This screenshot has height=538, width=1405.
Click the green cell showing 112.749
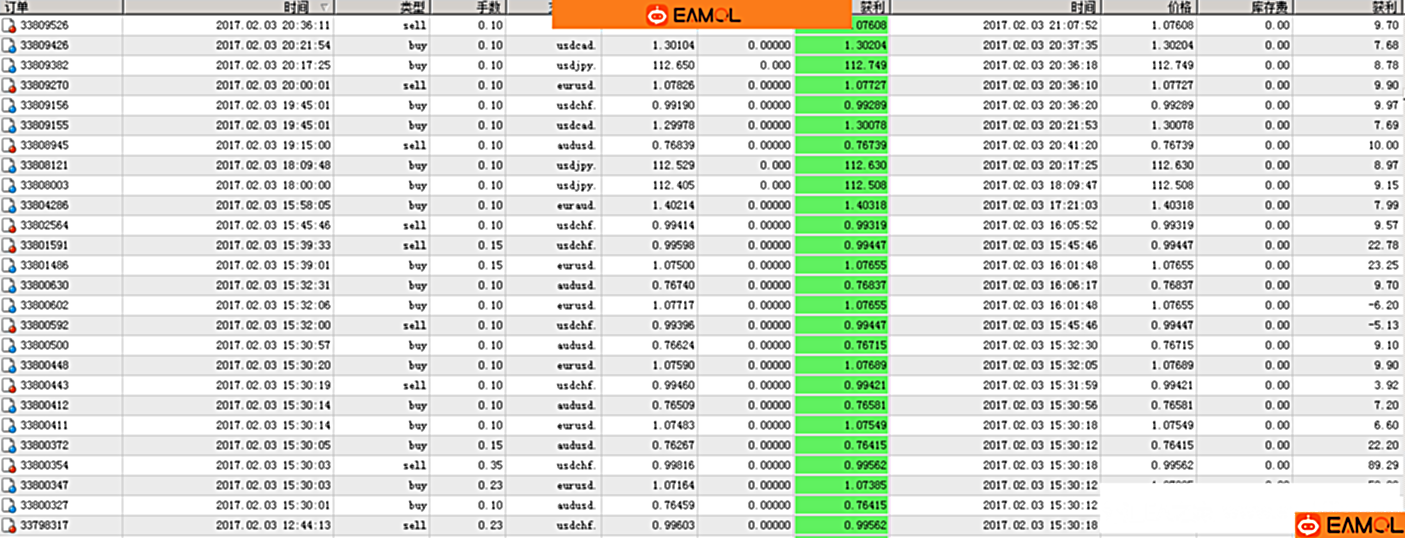(x=841, y=65)
